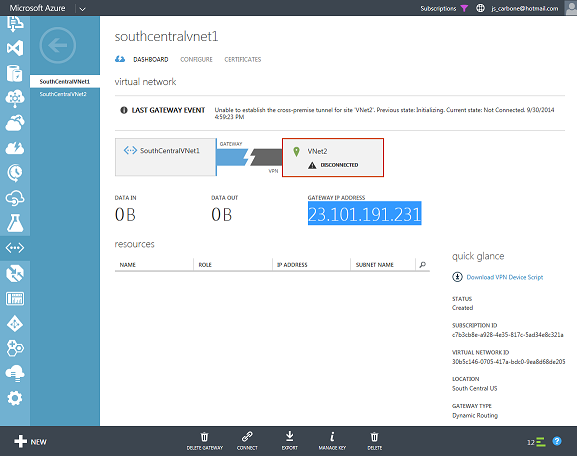Open the Traffic Manager sidebar icon

coord(15,273)
